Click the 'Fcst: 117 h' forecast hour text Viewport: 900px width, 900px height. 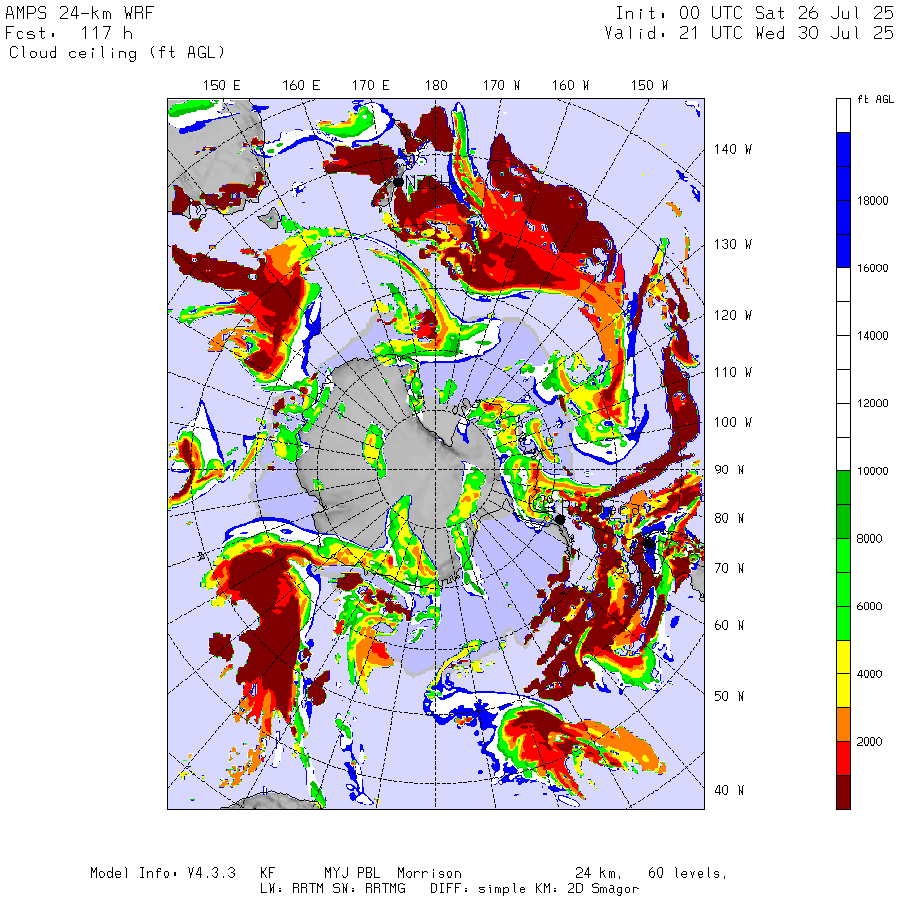[69, 33]
